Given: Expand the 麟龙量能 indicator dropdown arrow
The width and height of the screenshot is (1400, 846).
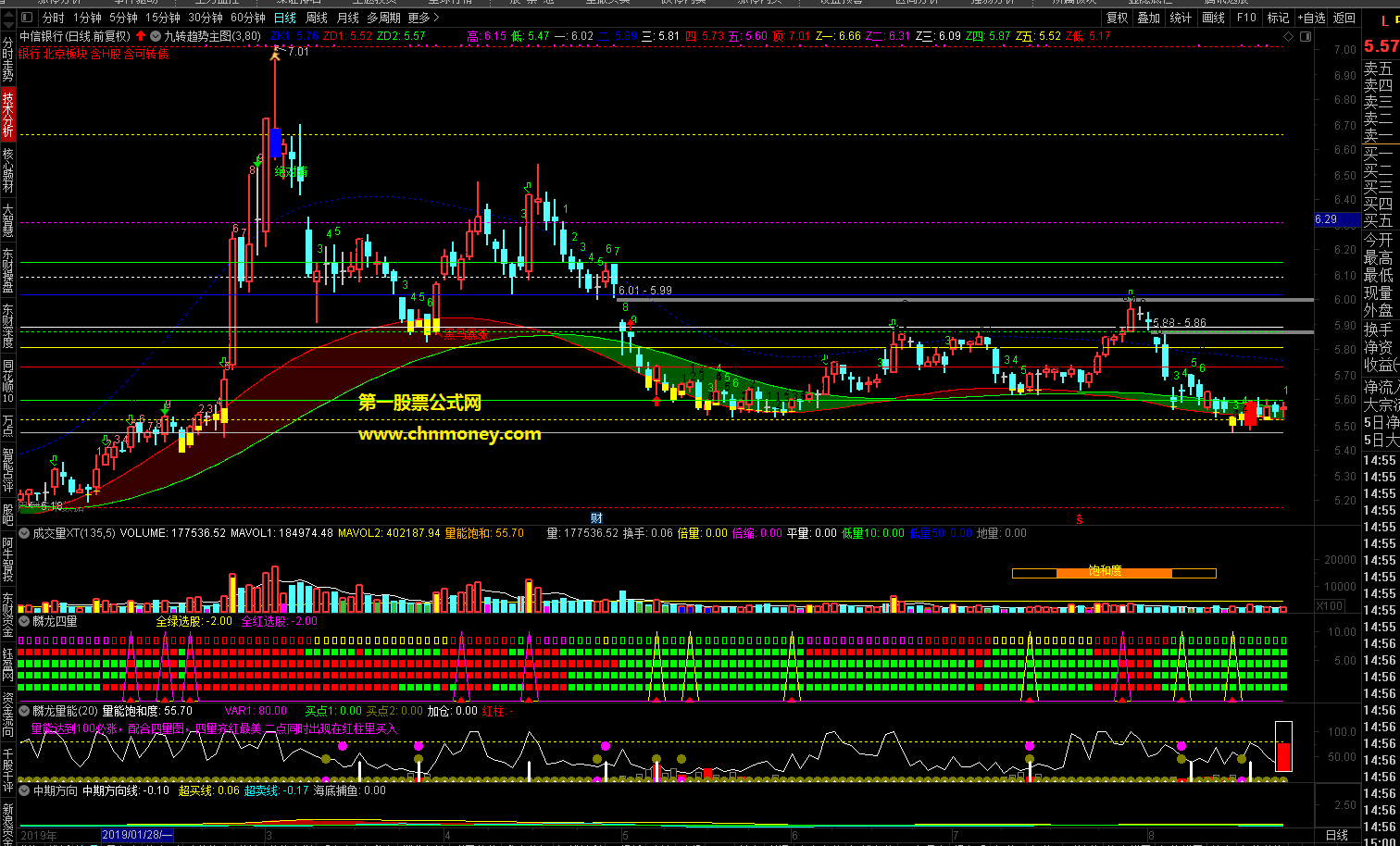Looking at the screenshot, I should pos(25,711).
